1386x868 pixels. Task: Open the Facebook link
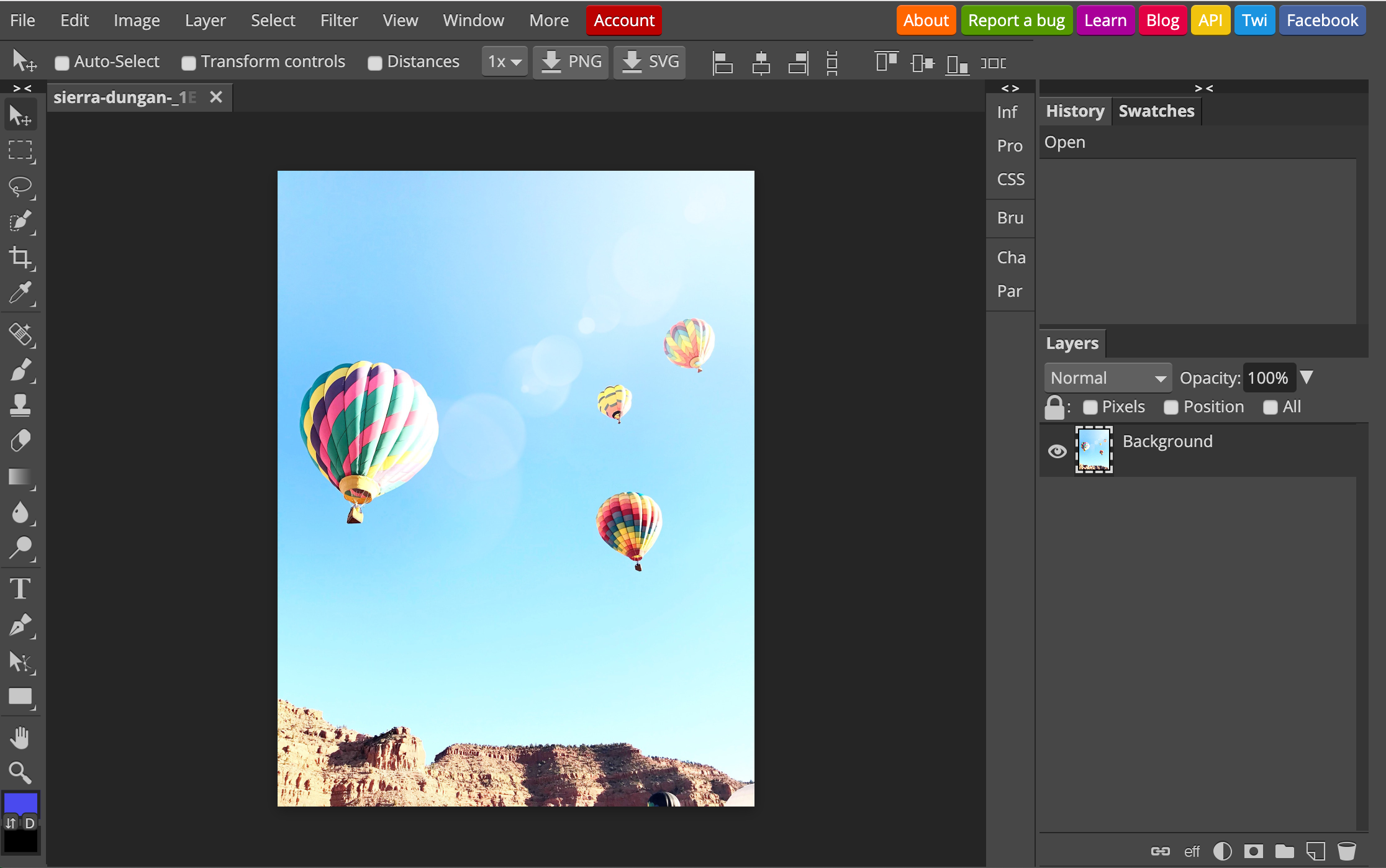click(x=1322, y=20)
